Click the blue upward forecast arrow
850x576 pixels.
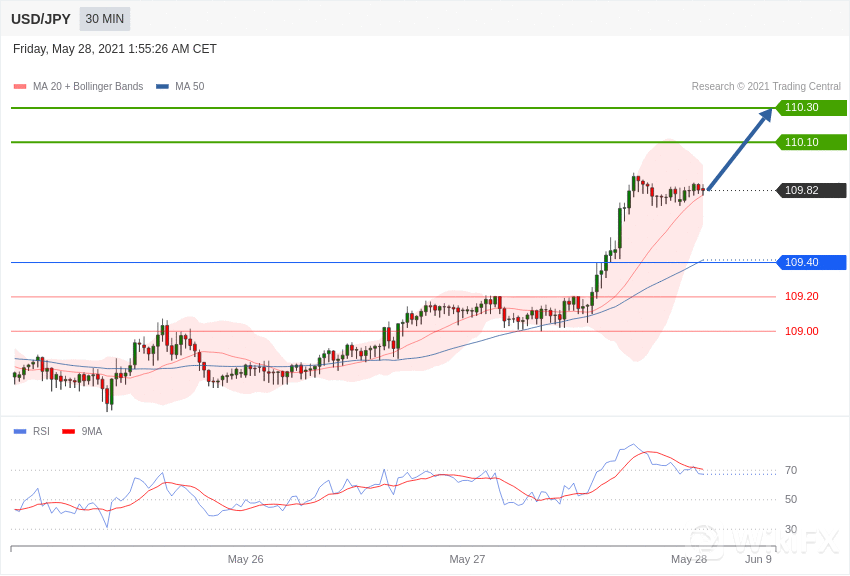740,148
